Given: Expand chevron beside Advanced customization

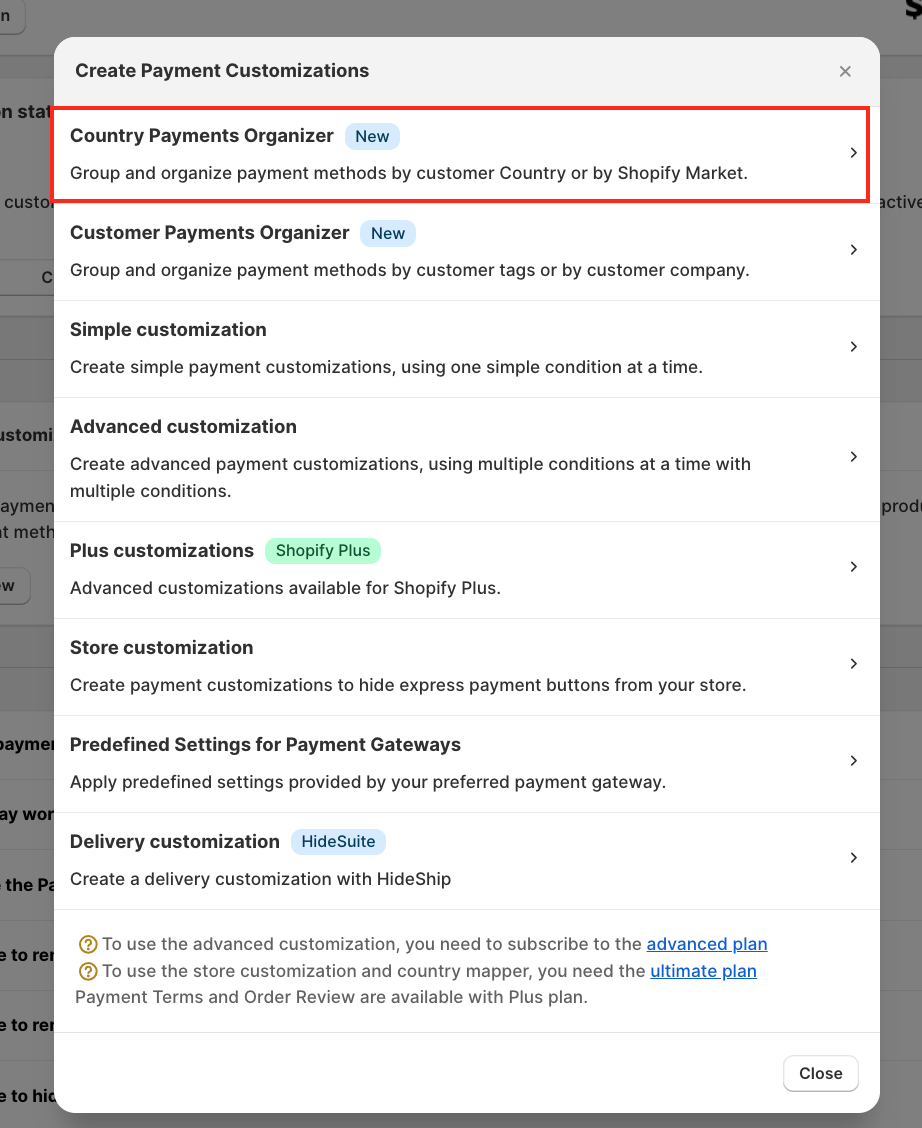Looking at the screenshot, I should pos(853,457).
